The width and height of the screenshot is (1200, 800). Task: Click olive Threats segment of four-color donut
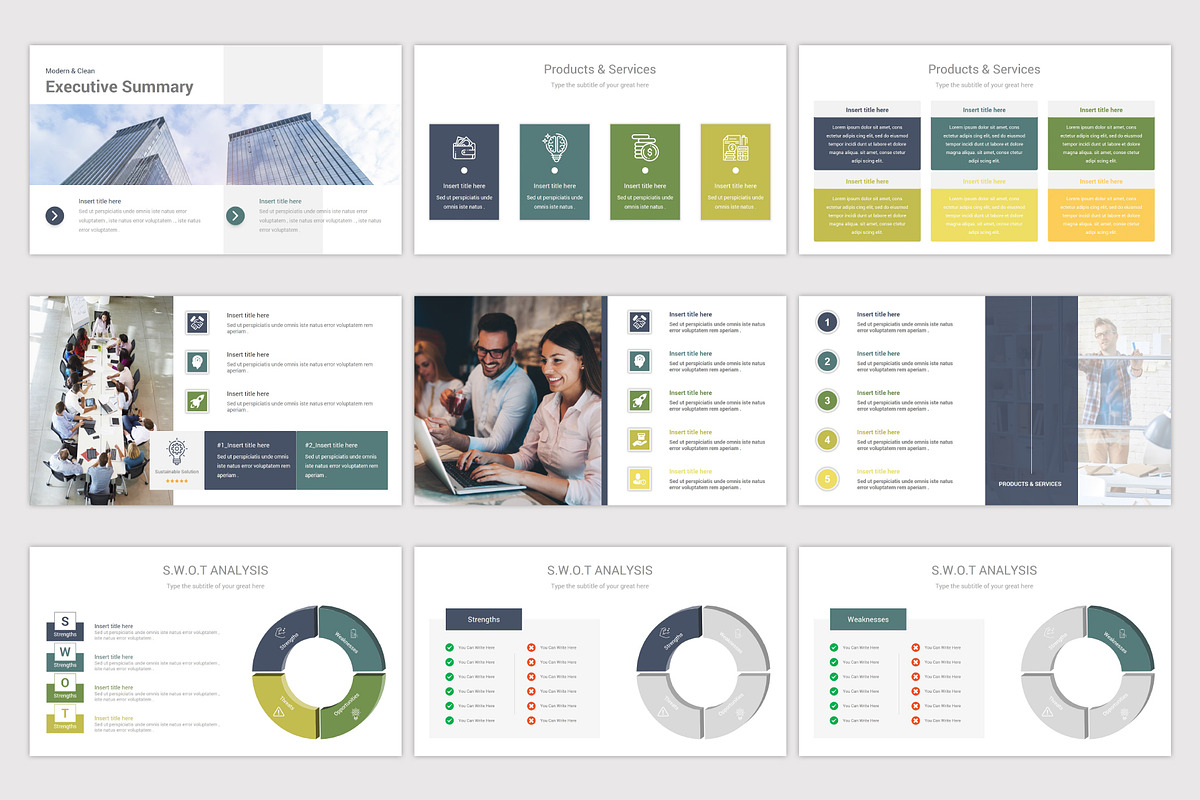pos(283,706)
